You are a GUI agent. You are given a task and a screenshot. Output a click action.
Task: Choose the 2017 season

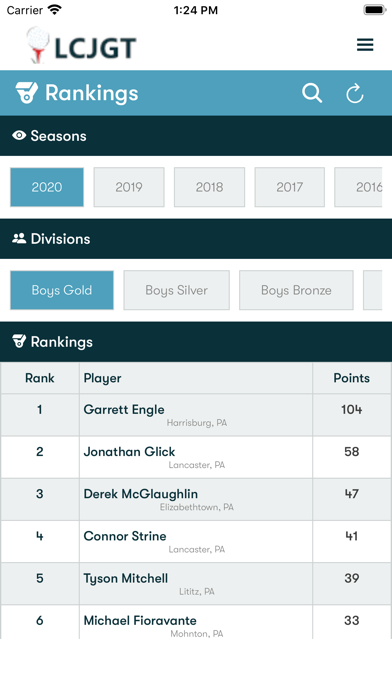289,187
